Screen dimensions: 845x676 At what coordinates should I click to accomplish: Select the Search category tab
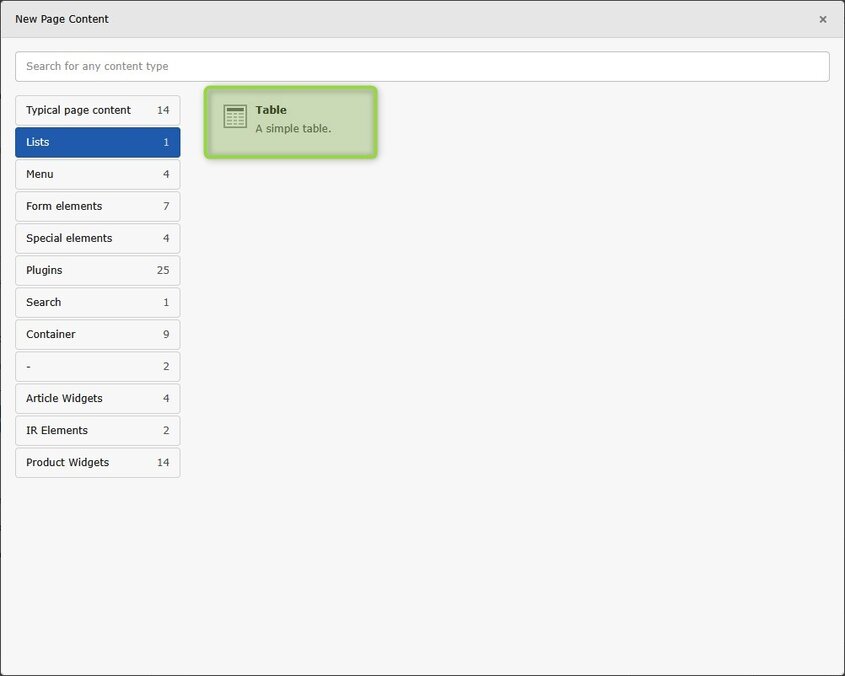tap(97, 302)
